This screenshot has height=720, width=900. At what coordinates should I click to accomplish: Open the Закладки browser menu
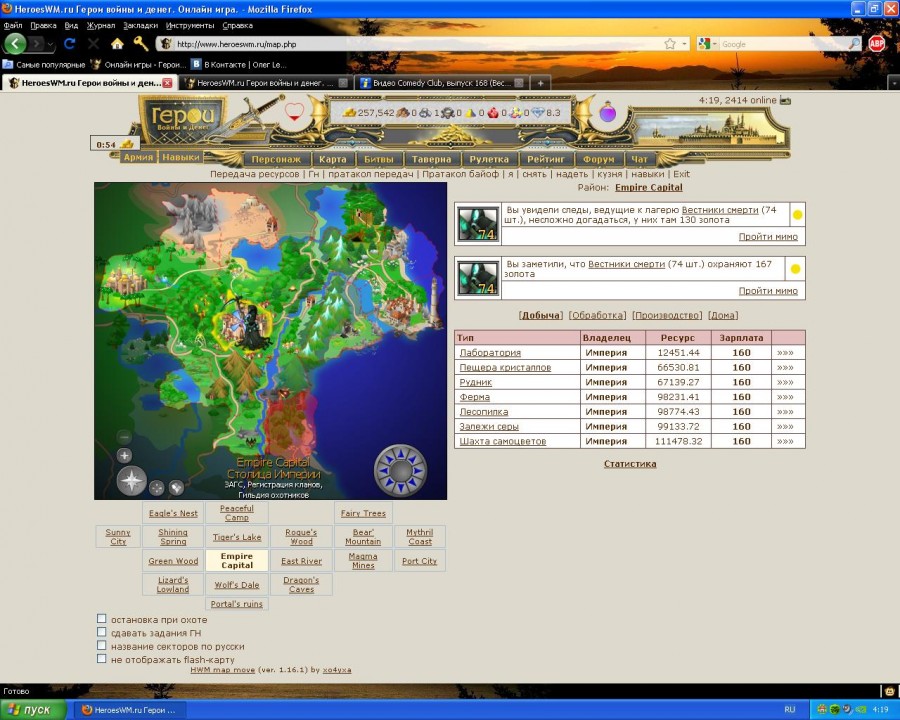(x=140, y=25)
